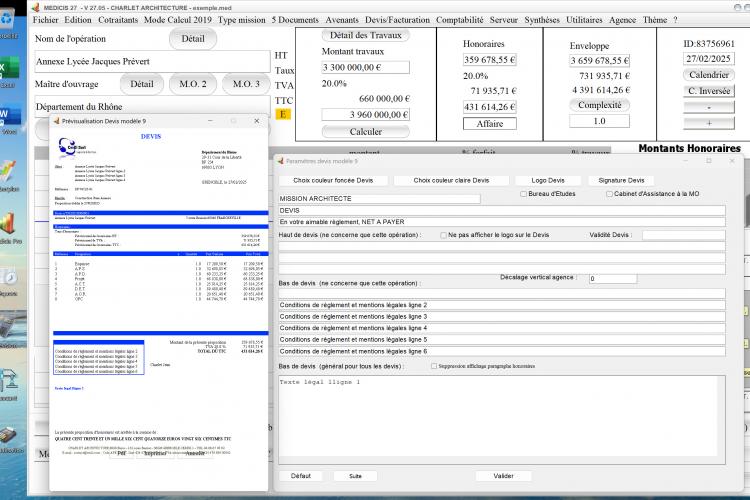This screenshot has height=500, width=750.
Task: Open the Comptabilité menu
Action: point(459,20)
